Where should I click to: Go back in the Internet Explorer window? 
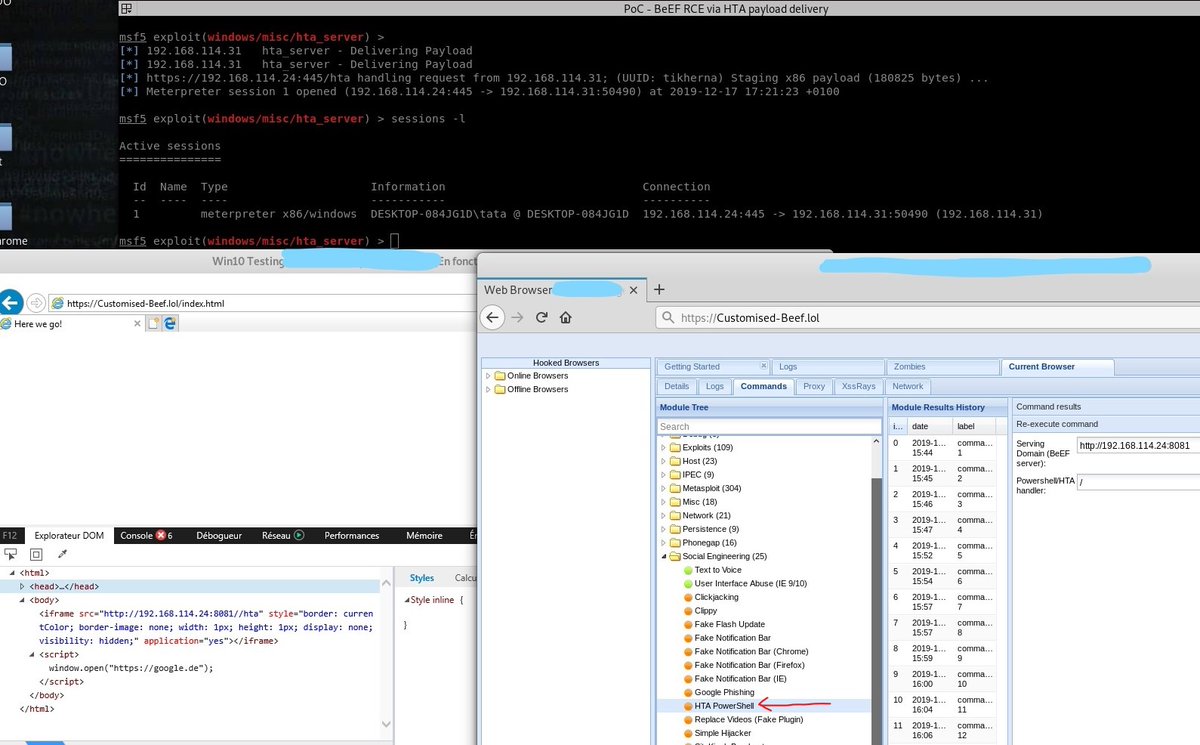coord(11,302)
